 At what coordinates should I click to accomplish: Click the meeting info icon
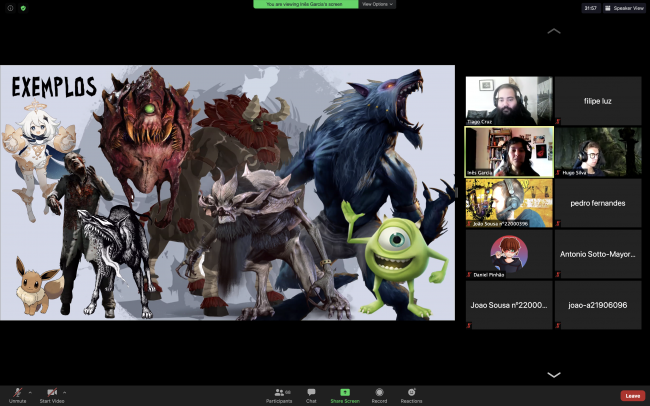[x=10, y=7]
